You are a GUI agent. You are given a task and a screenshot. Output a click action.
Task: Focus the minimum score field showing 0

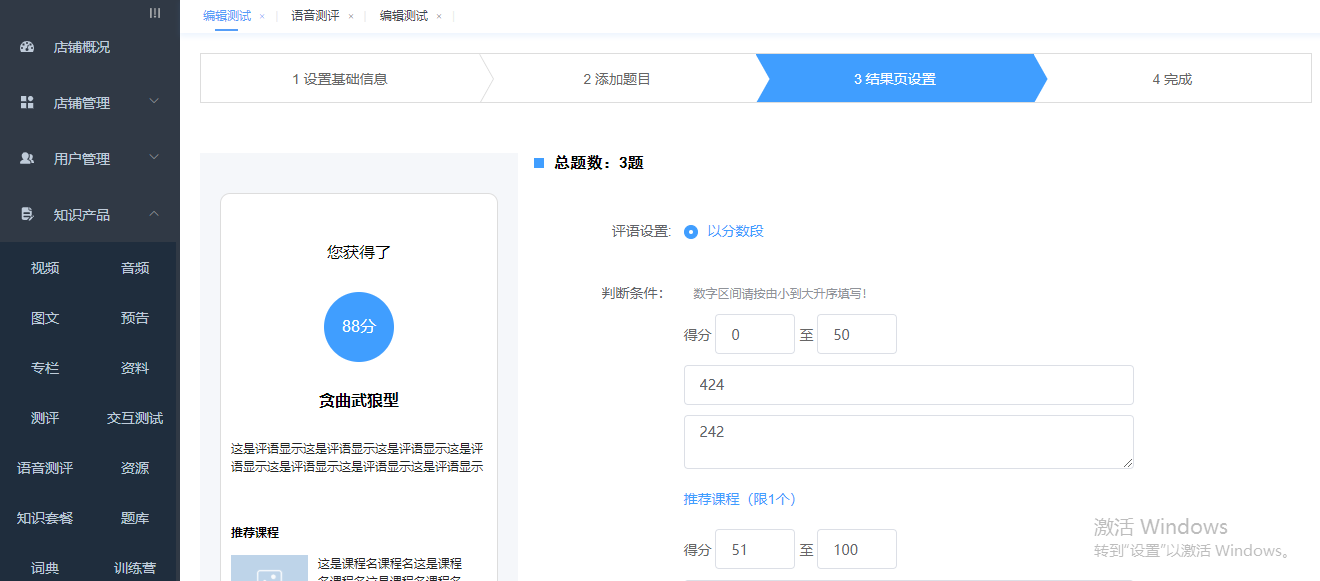pyautogui.click(x=755, y=335)
